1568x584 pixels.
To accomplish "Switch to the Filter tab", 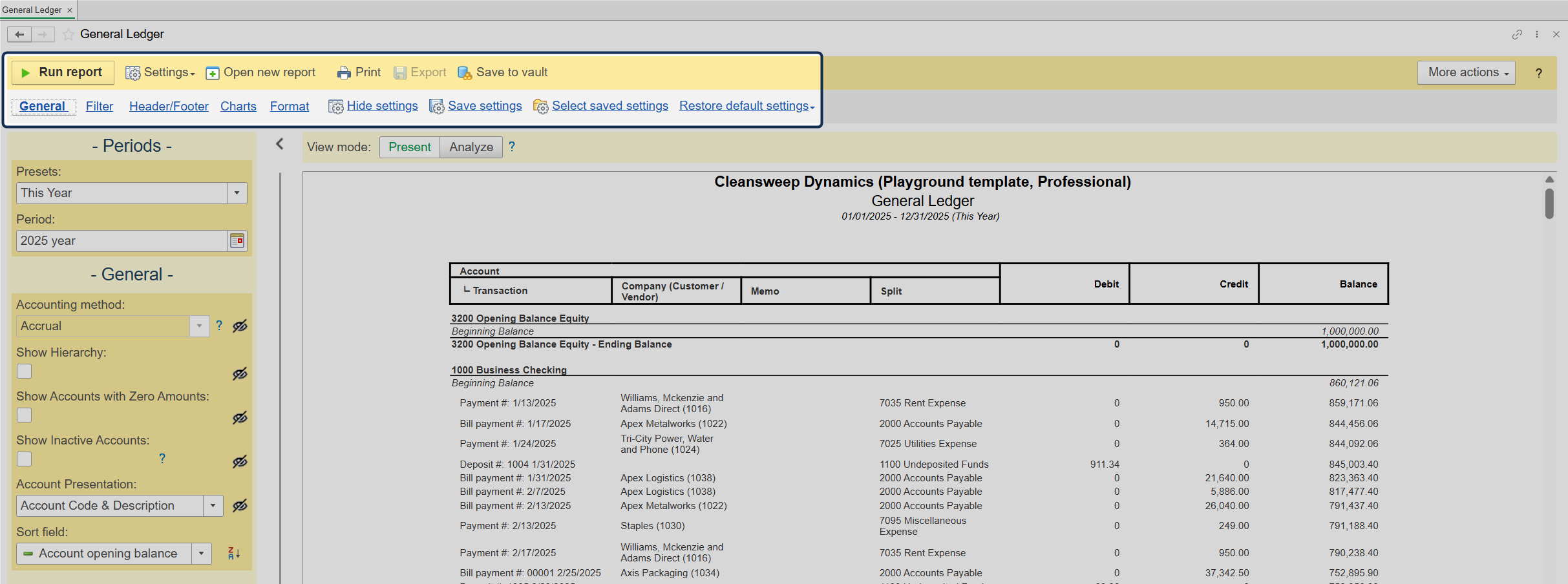I will pos(100,107).
